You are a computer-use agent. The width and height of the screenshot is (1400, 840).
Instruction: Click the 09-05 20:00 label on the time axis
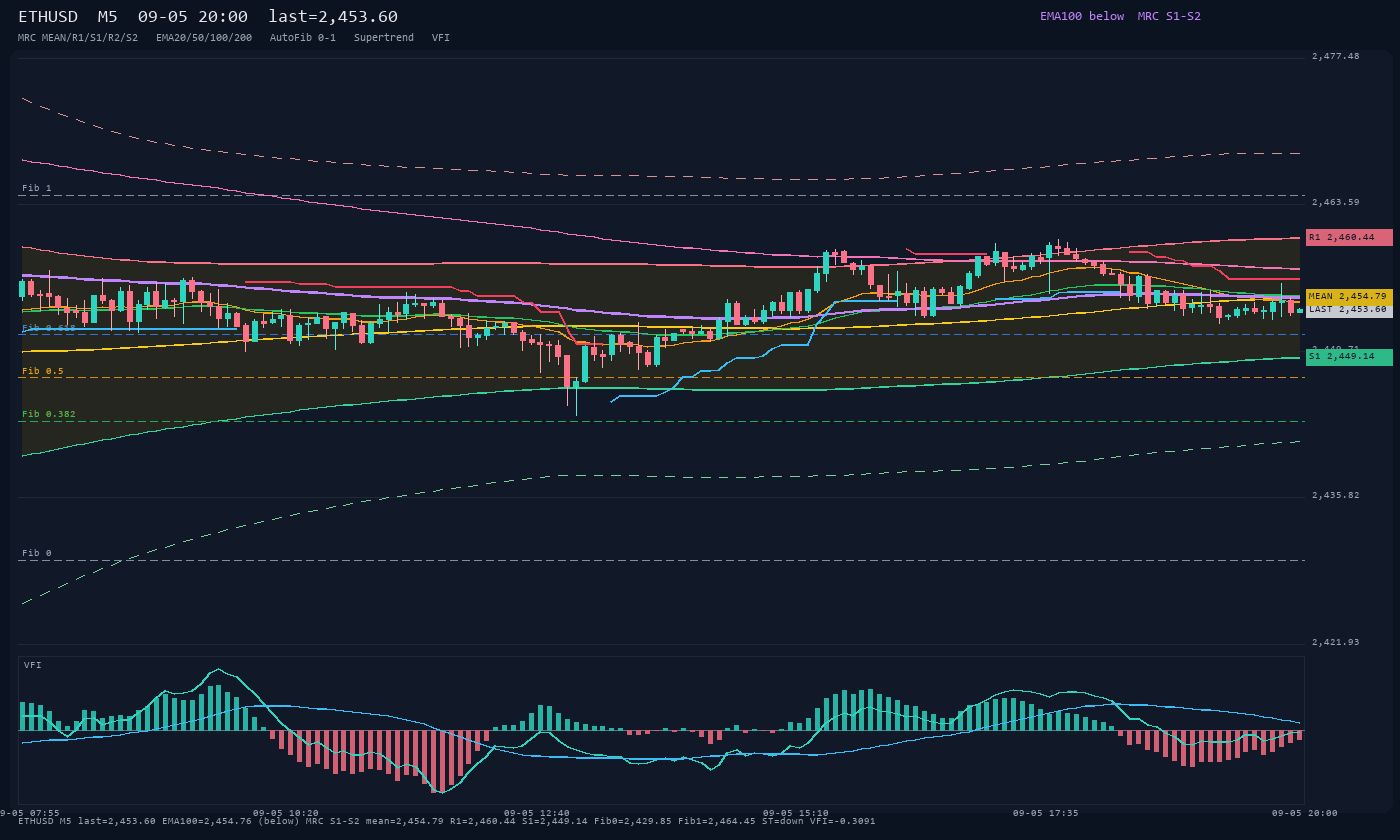click(x=1305, y=813)
